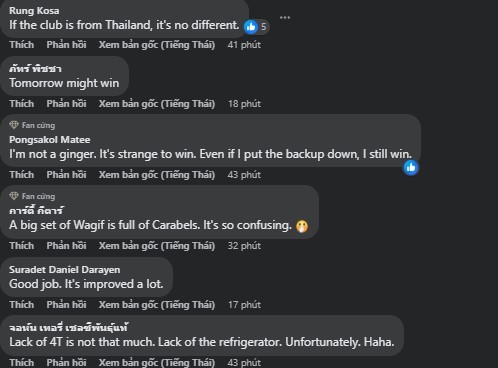Reply to the 'Tomorrow might win' comment
The width and height of the screenshot is (498, 368).
(x=66, y=104)
